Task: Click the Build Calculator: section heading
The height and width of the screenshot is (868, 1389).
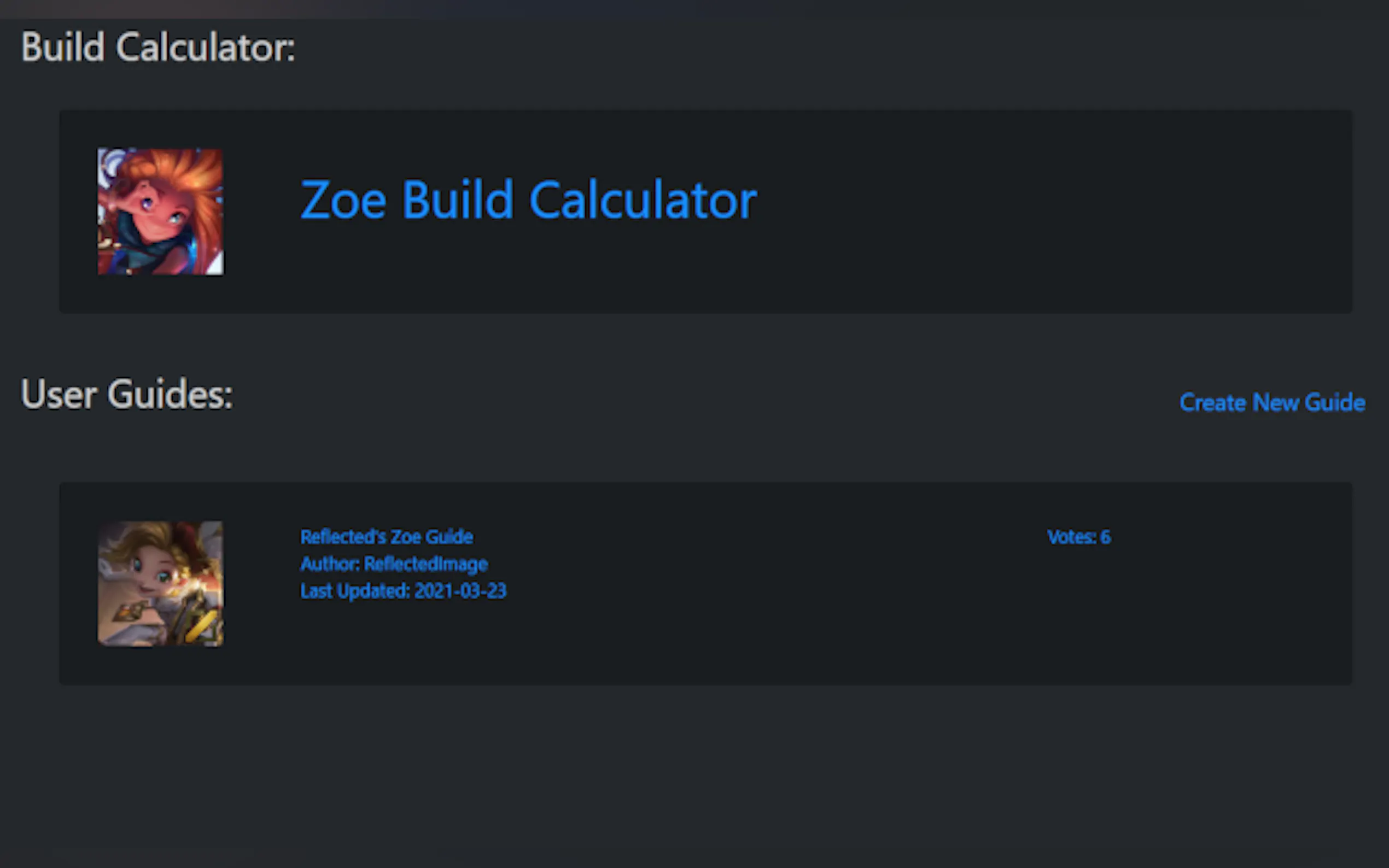Action: pos(158,47)
